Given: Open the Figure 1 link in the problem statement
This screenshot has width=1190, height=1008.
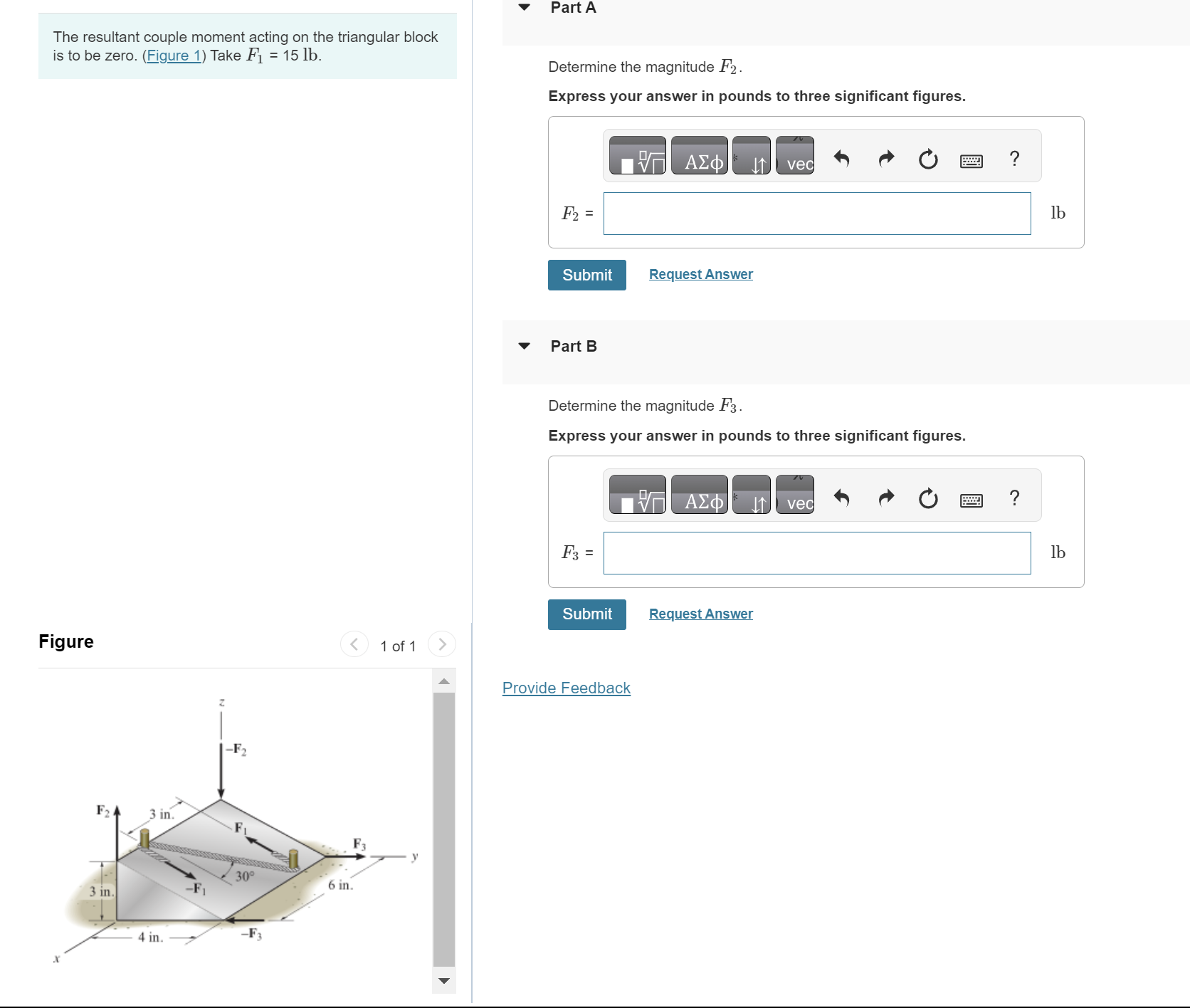Looking at the screenshot, I should pos(174,56).
